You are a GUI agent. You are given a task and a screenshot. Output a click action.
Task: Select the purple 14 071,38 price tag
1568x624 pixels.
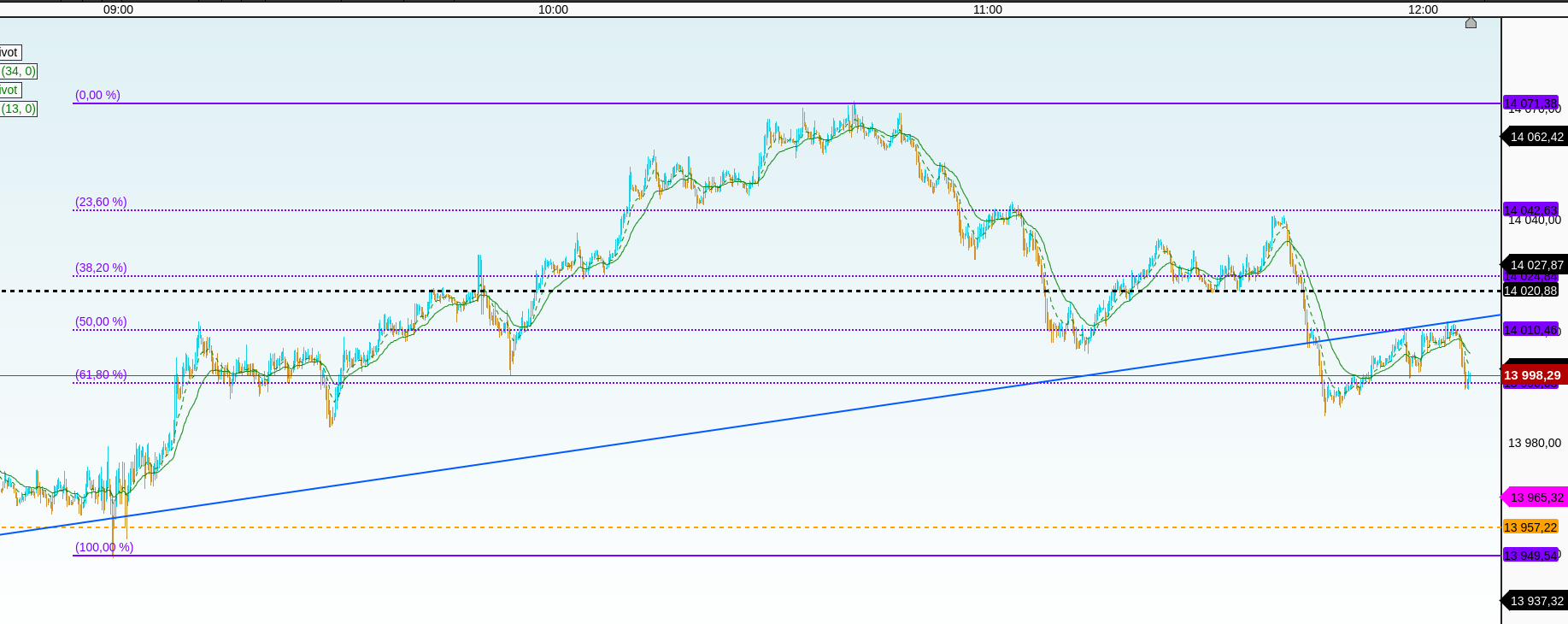(1530, 103)
